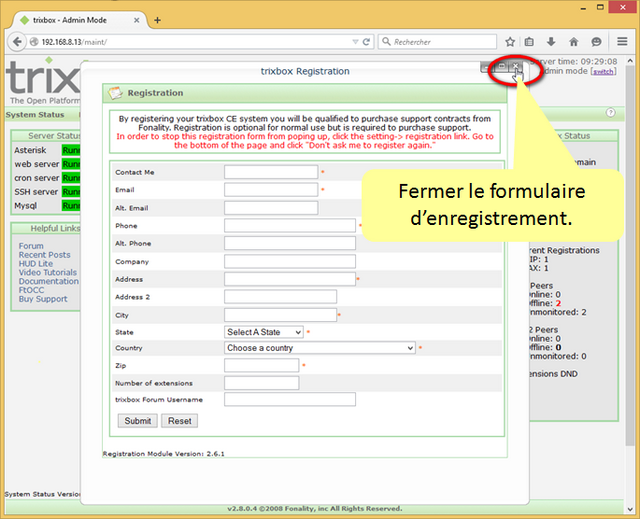
Task: Click the help question mark icon
Action: click(x=610, y=113)
